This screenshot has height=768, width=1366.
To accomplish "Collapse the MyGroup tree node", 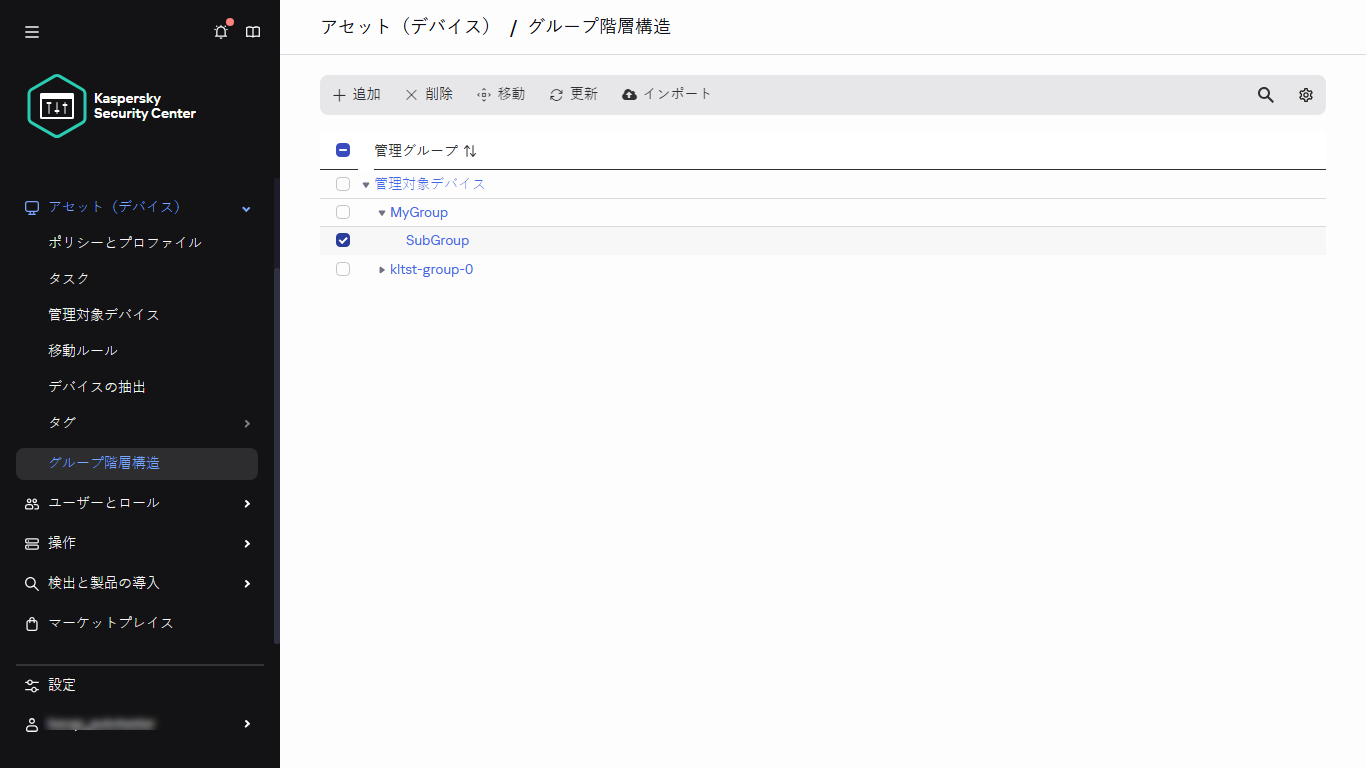I will coord(381,212).
